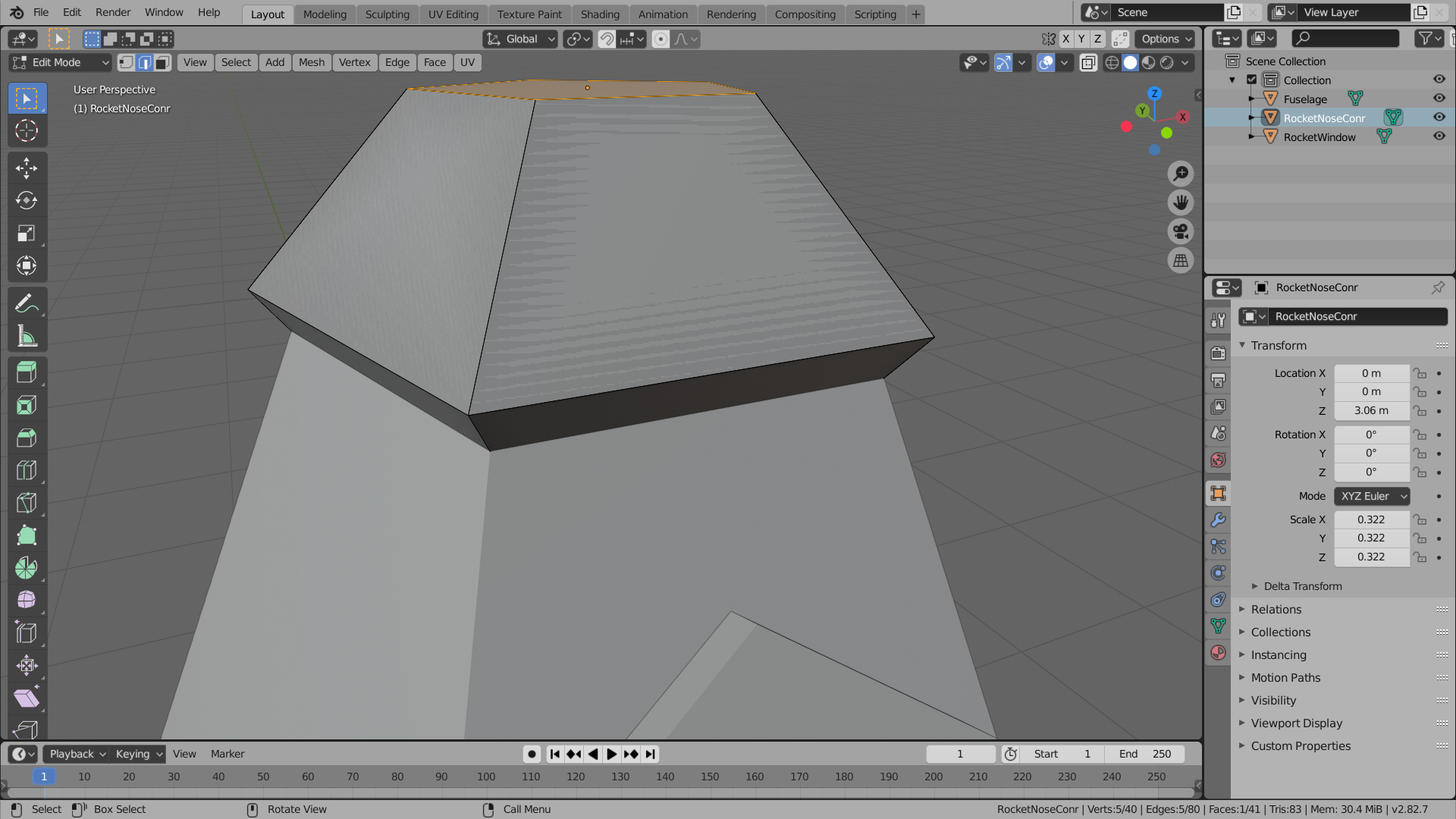
Task: Select the Move tool in the toolbar
Action: click(x=27, y=168)
